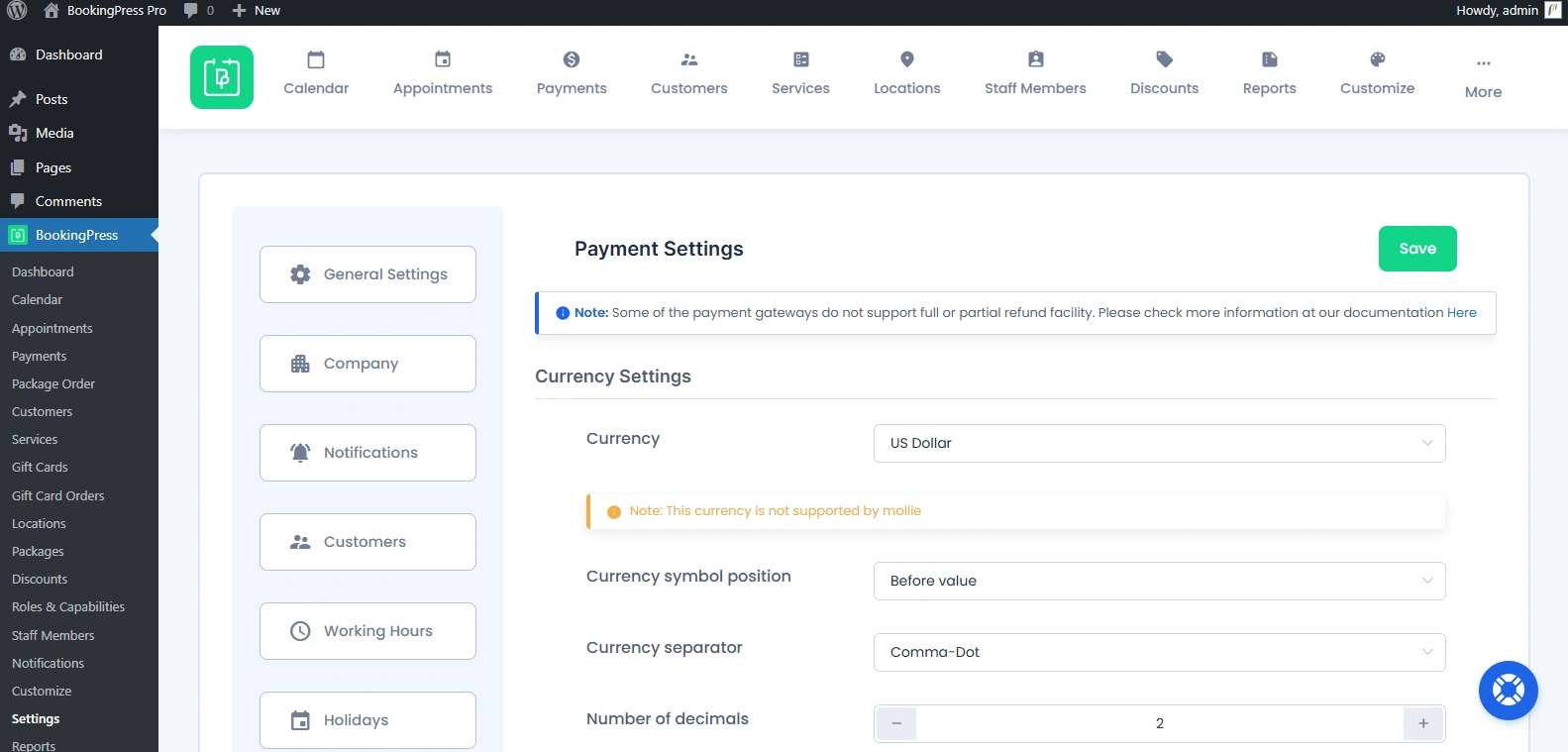Open Appointments submenu item in the sidebar
Screen dimensions: 1568x752
pos(52,328)
